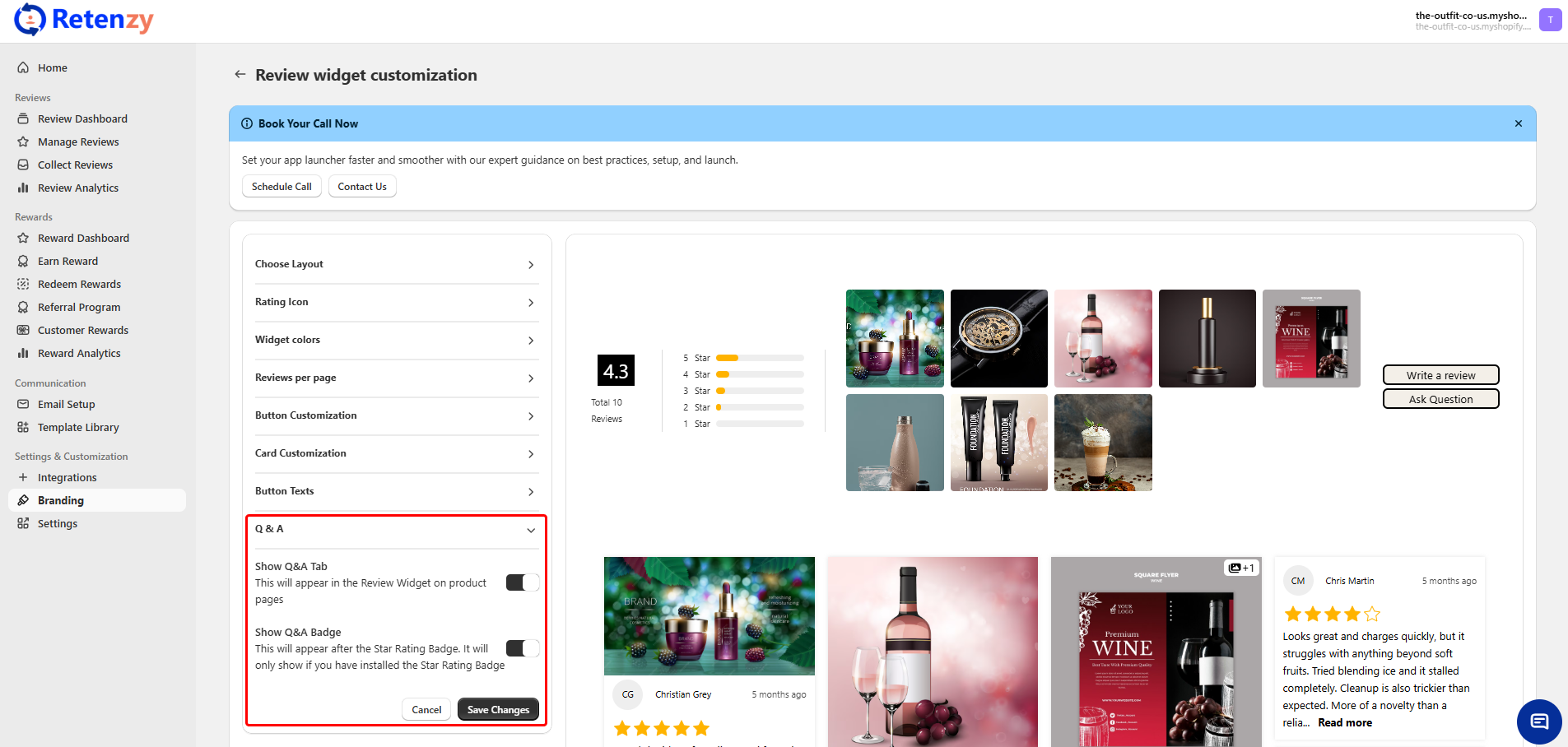Dismiss the Book Your Call Now banner
The height and width of the screenshot is (747, 1568).
(x=1518, y=123)
